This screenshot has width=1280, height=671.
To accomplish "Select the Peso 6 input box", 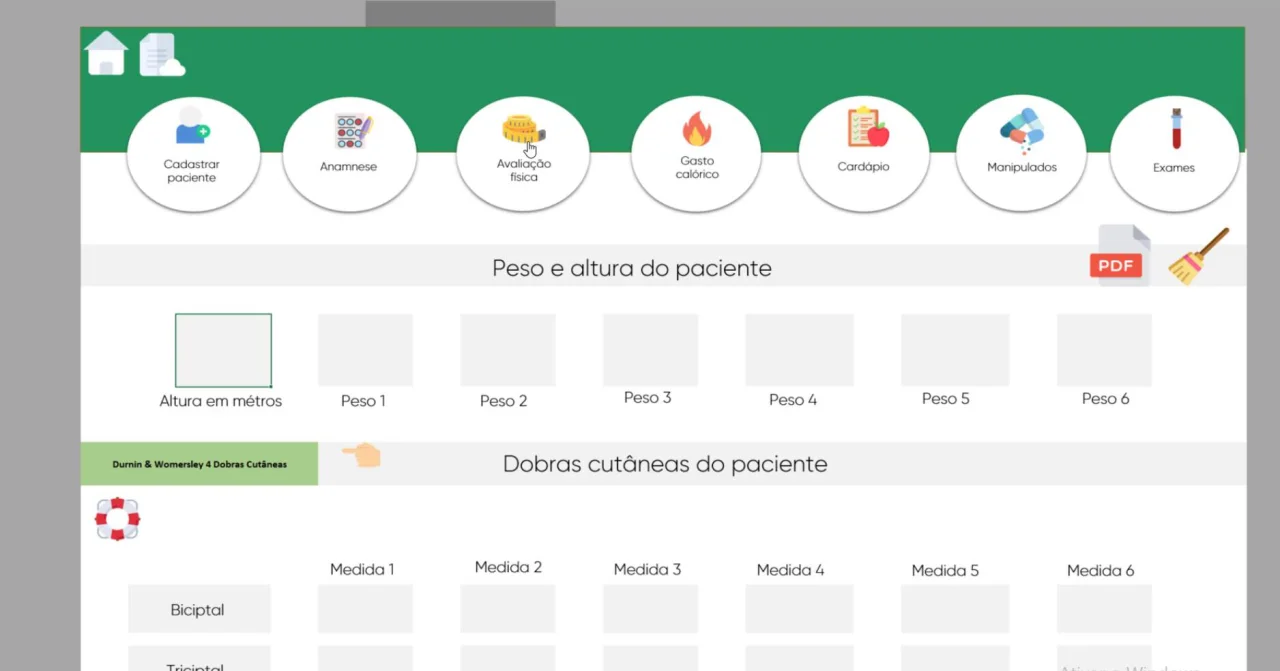I will tap(1104, 350).
